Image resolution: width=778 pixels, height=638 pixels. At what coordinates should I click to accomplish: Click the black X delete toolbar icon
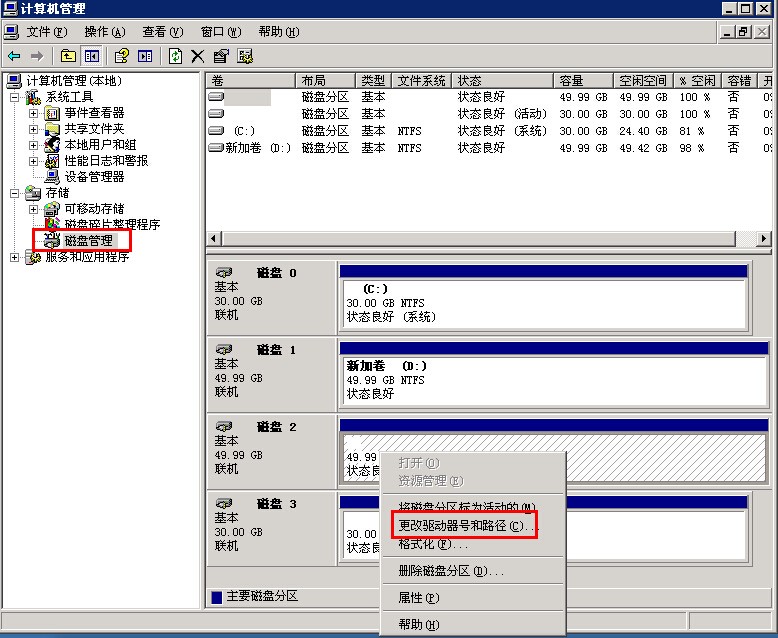tap(198, 56)
